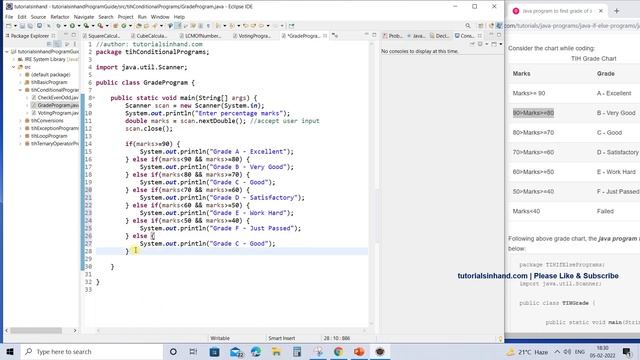640x360 pixels.
Task: Run the program with the green Run icon
Action: [72, 26]
